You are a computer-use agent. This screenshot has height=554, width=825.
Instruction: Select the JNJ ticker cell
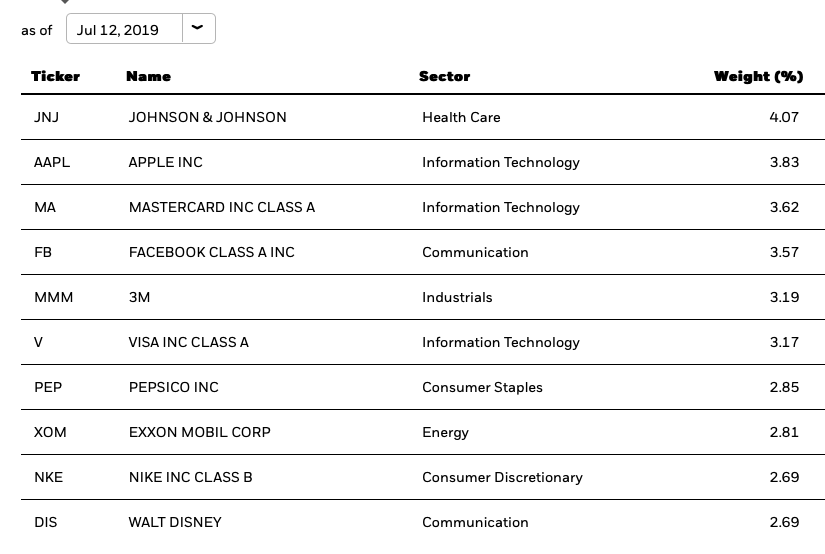(x=46, y=117)
